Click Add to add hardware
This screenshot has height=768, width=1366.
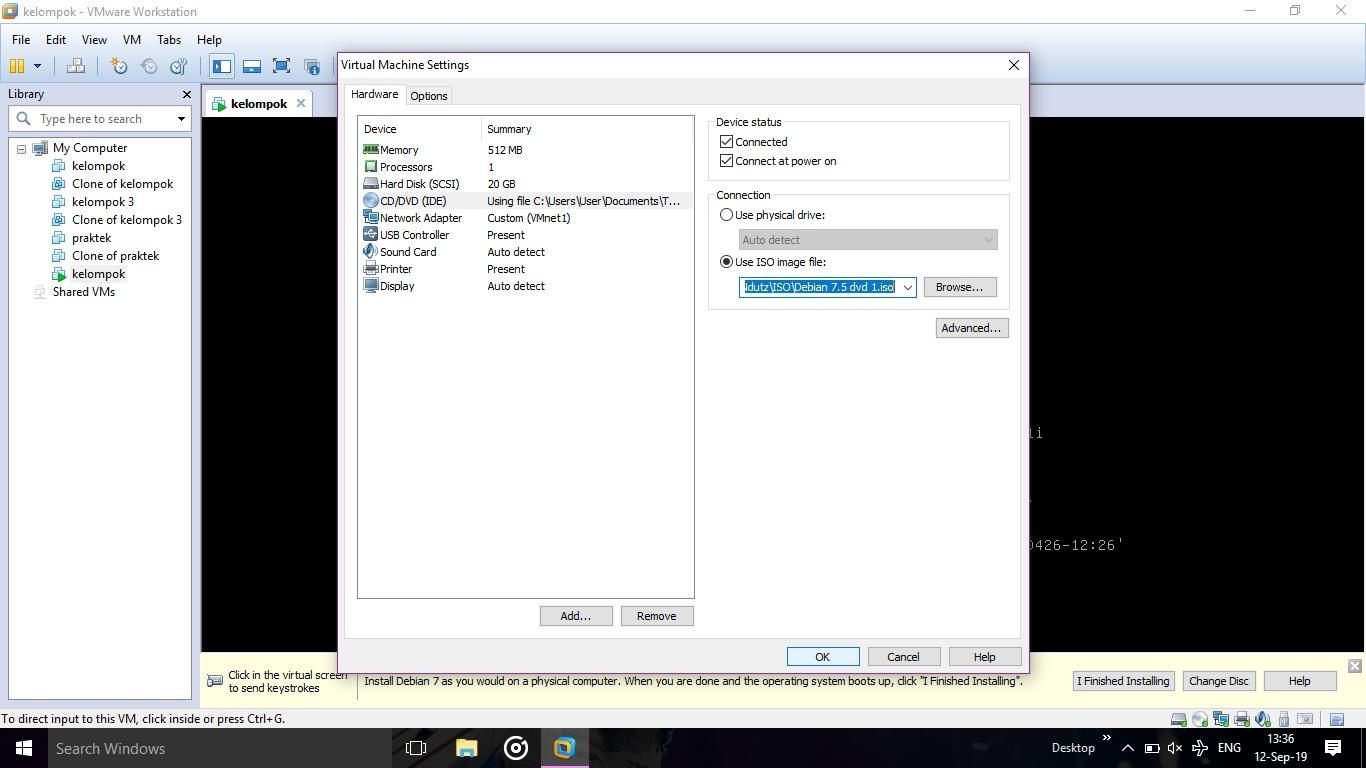(575, 616)
